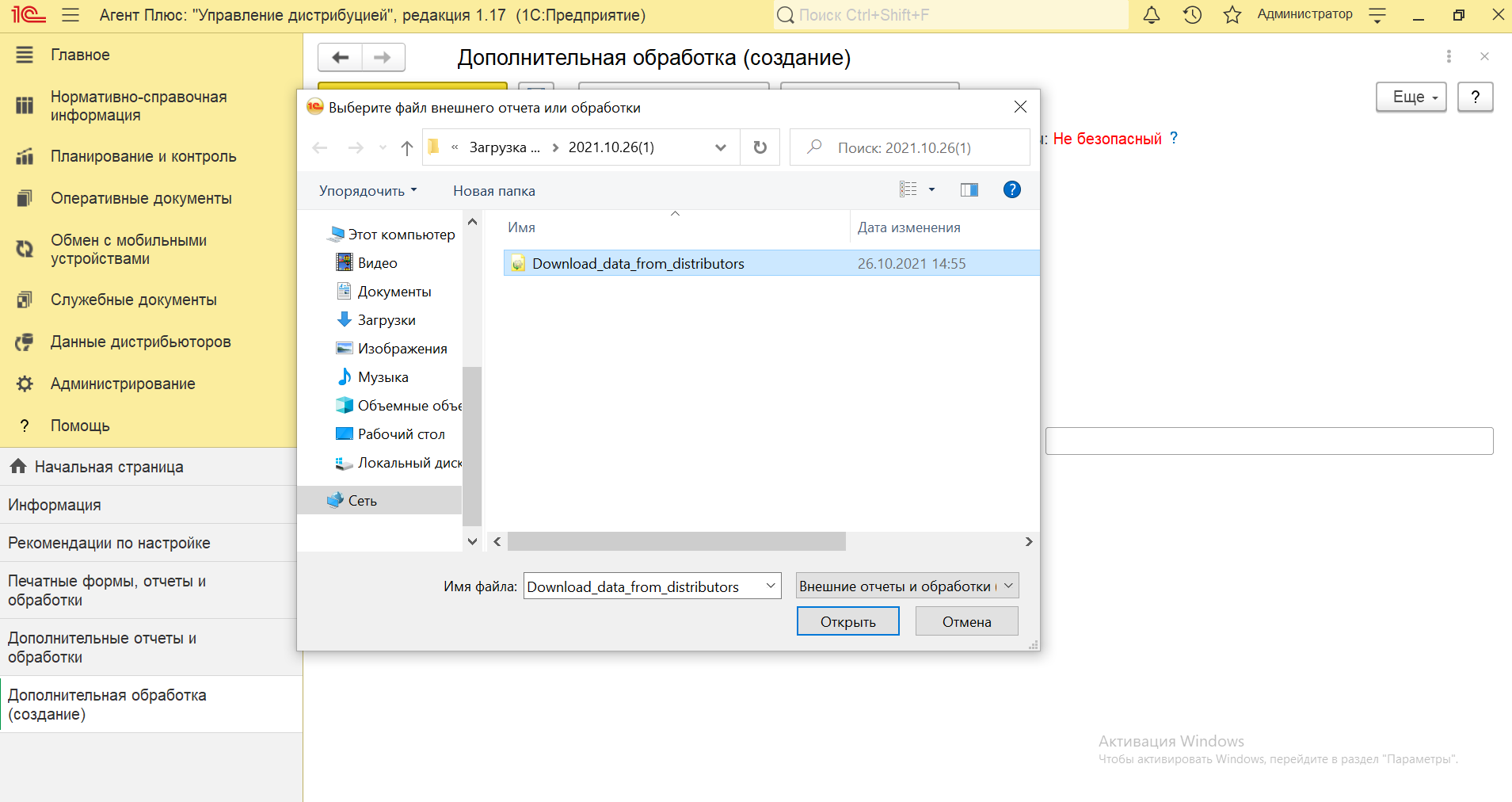Screen dimensions: 1512x802
Task: Click the Поиск: 2021.10.26(1) search field
Action: 910,147
